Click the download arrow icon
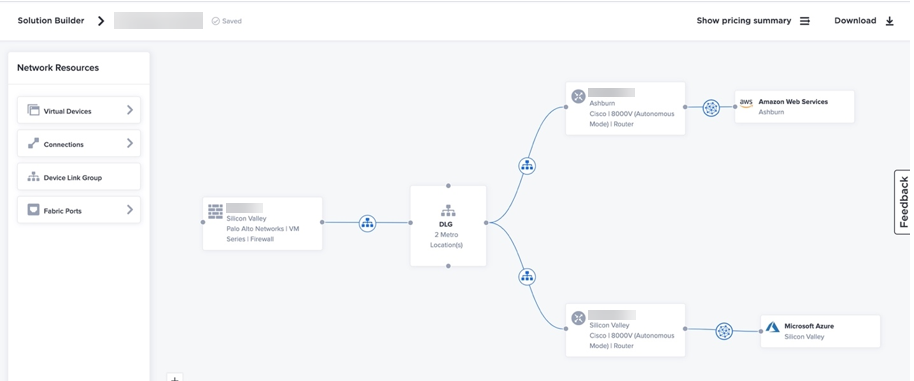 [890, 21]
